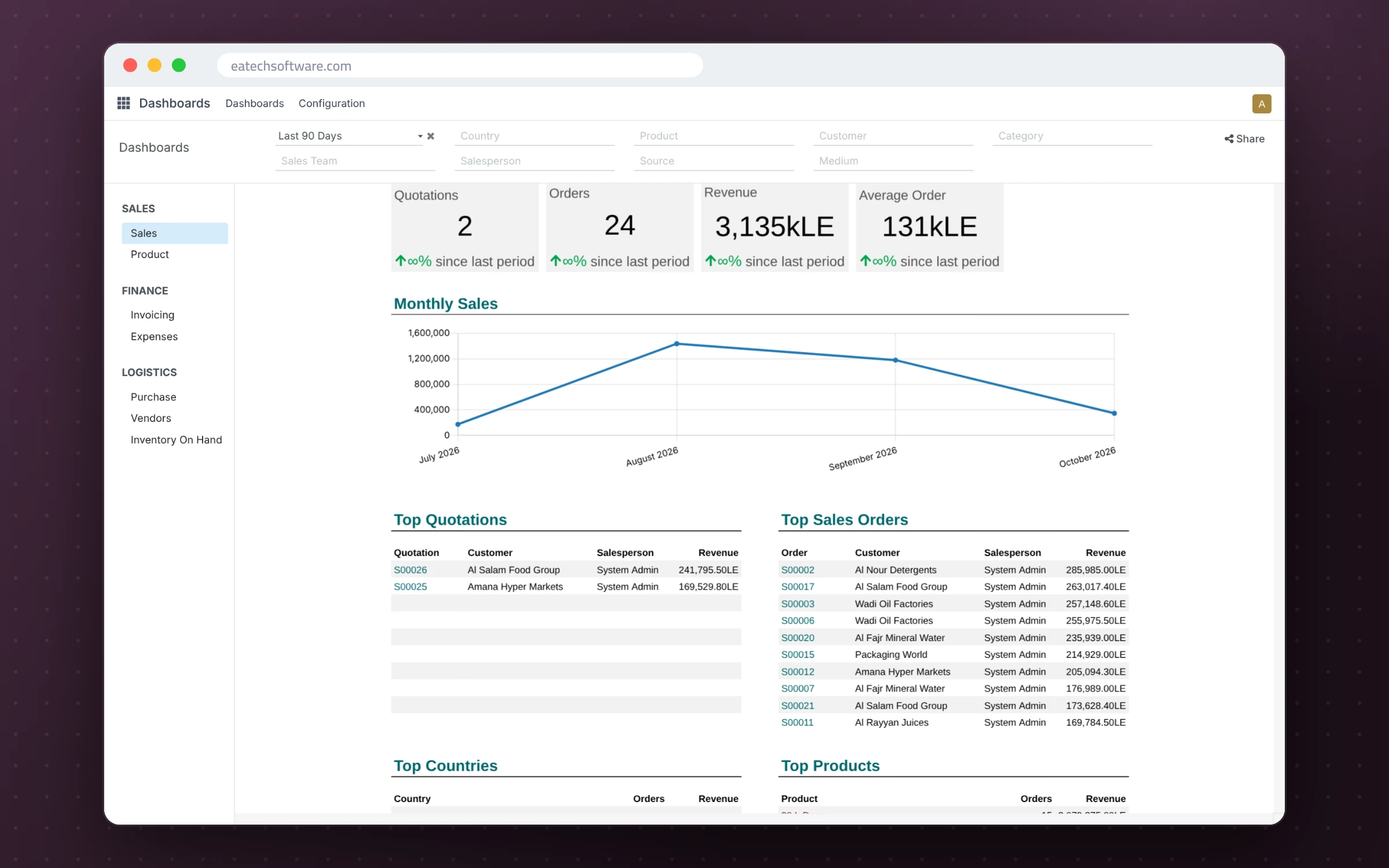Click the Orders KPI card
1389x868 pixels.
point(620,228)
